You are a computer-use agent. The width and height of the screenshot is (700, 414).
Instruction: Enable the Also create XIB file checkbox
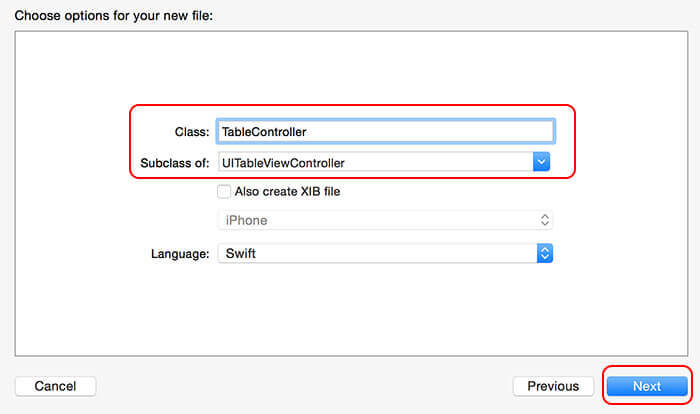(x=224, y=191)
